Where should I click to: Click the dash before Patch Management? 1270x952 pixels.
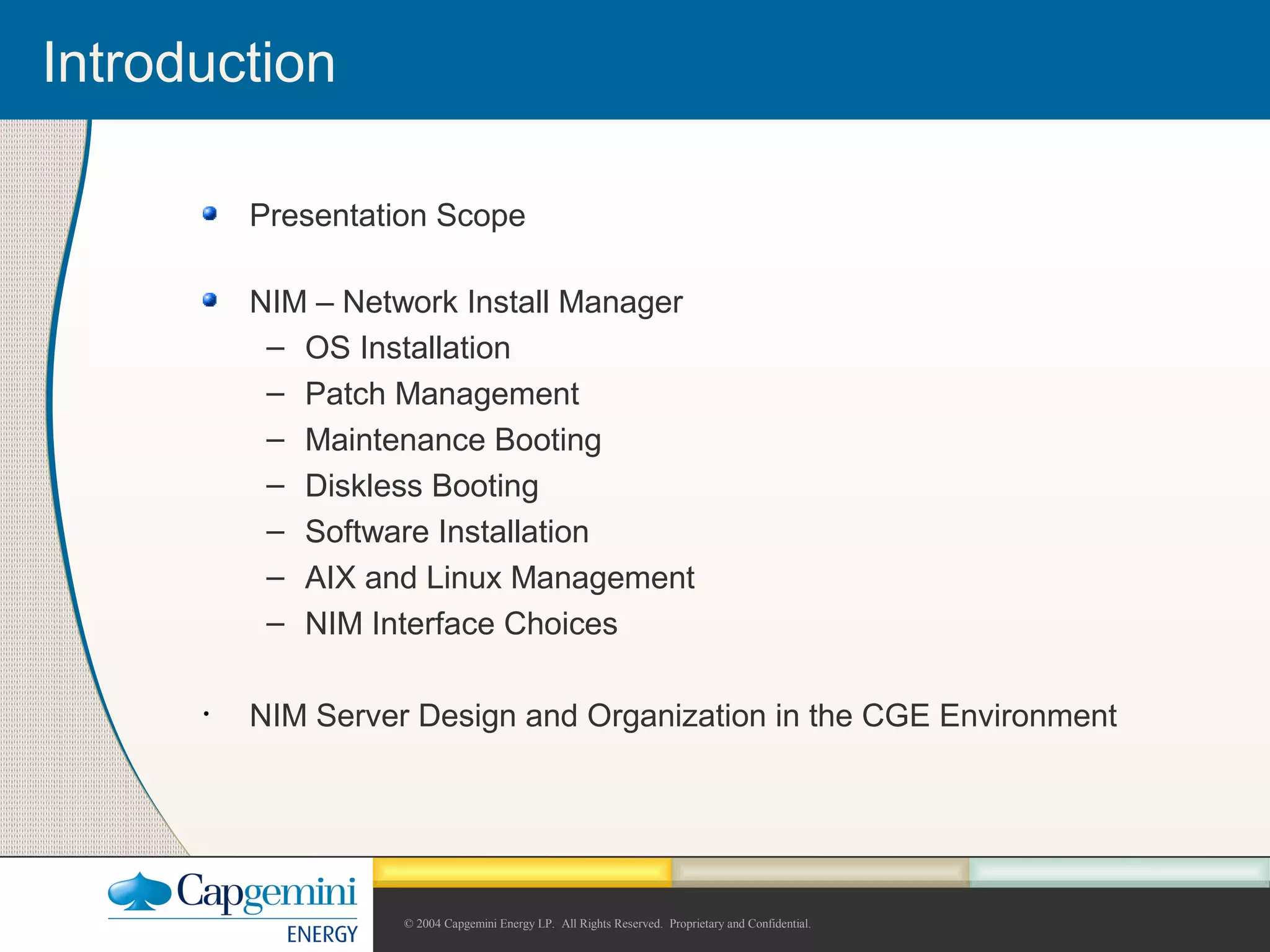coord(275,395)
